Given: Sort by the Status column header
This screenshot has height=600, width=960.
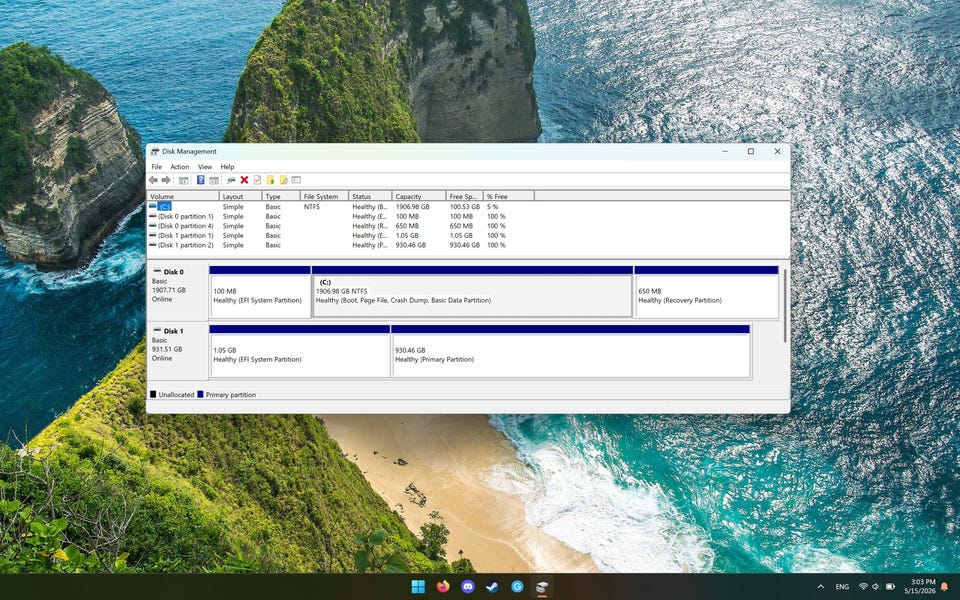Looking at the screenshot, I should coord(370,197).
